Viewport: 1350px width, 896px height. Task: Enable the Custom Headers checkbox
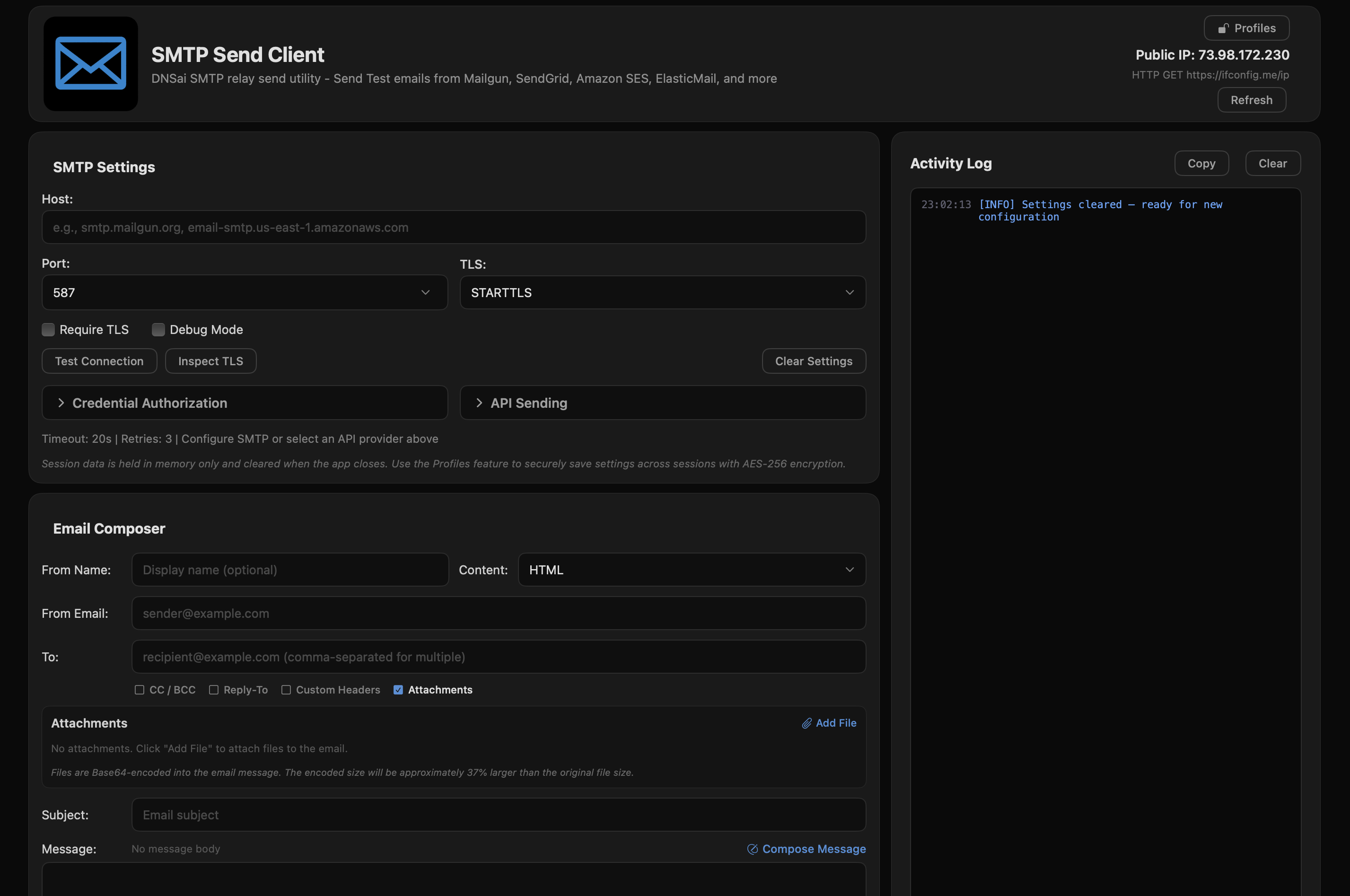pos(286,690)
